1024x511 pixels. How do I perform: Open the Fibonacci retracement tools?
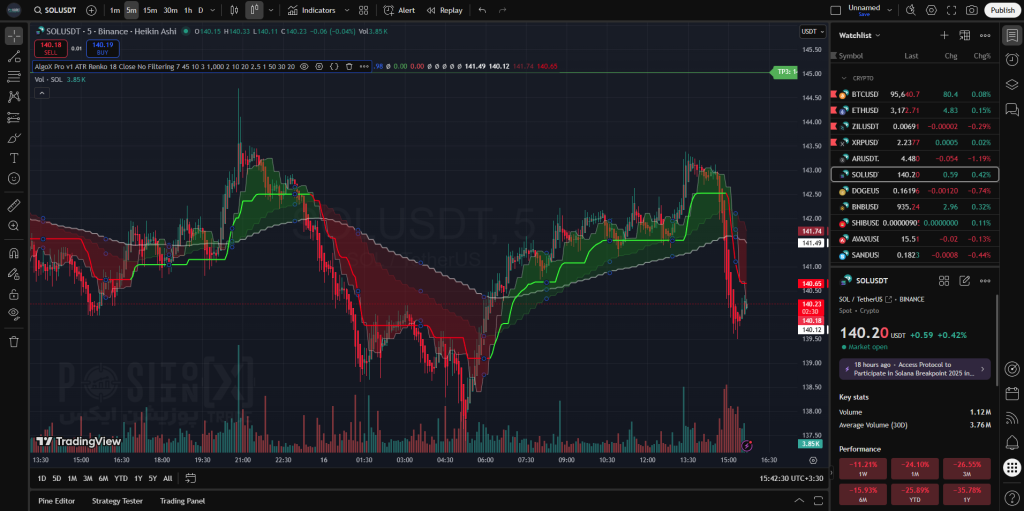click(13, 76)
